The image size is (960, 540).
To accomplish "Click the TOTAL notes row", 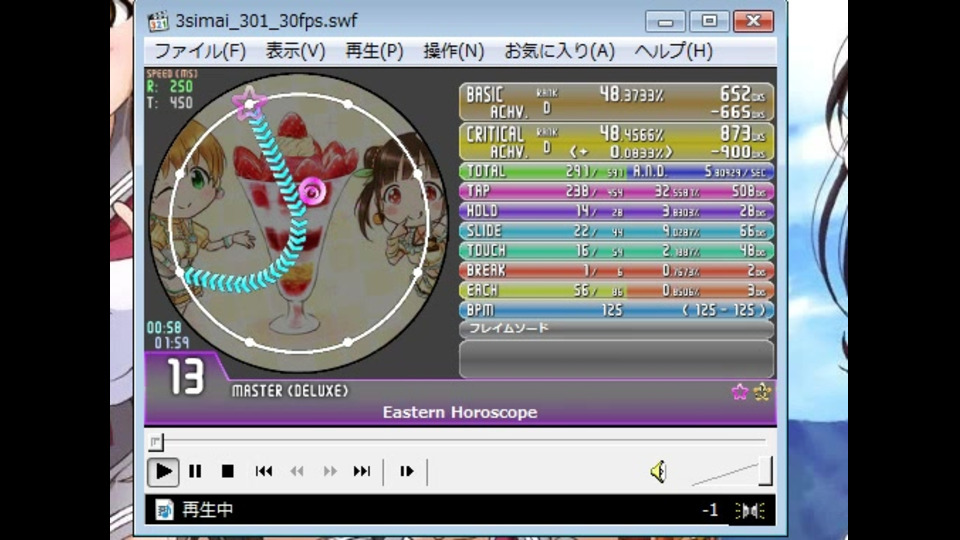I will point(617,172).
